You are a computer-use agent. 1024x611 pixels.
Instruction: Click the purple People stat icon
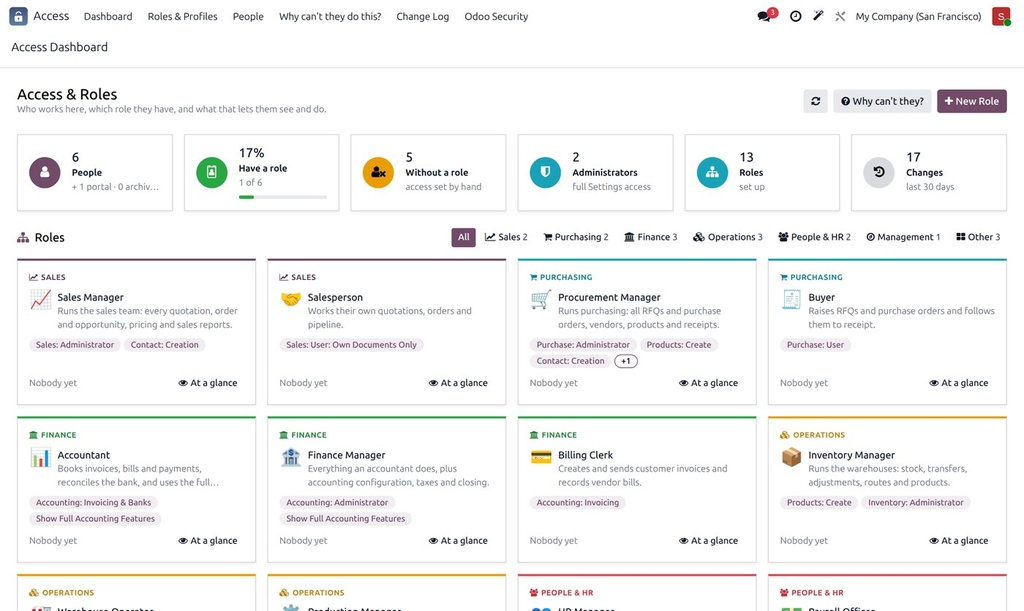click(x=45, y=172)
